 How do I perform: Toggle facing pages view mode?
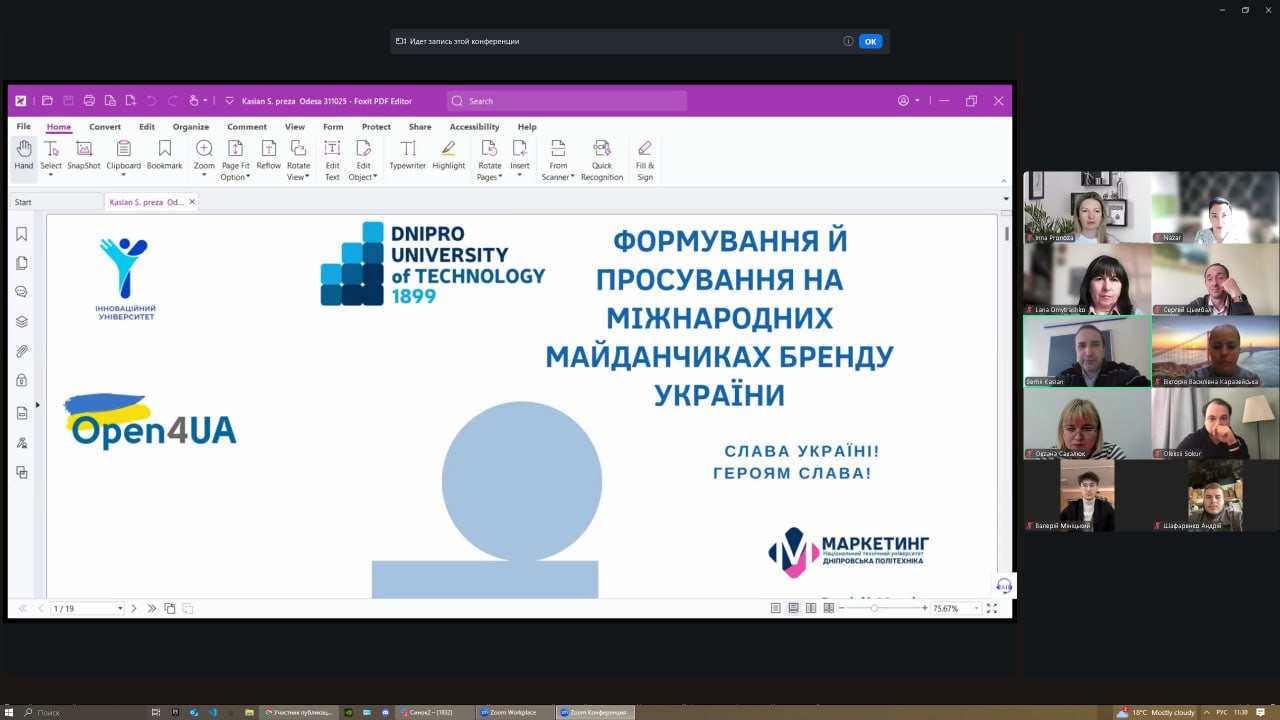[x=811, y=608]
